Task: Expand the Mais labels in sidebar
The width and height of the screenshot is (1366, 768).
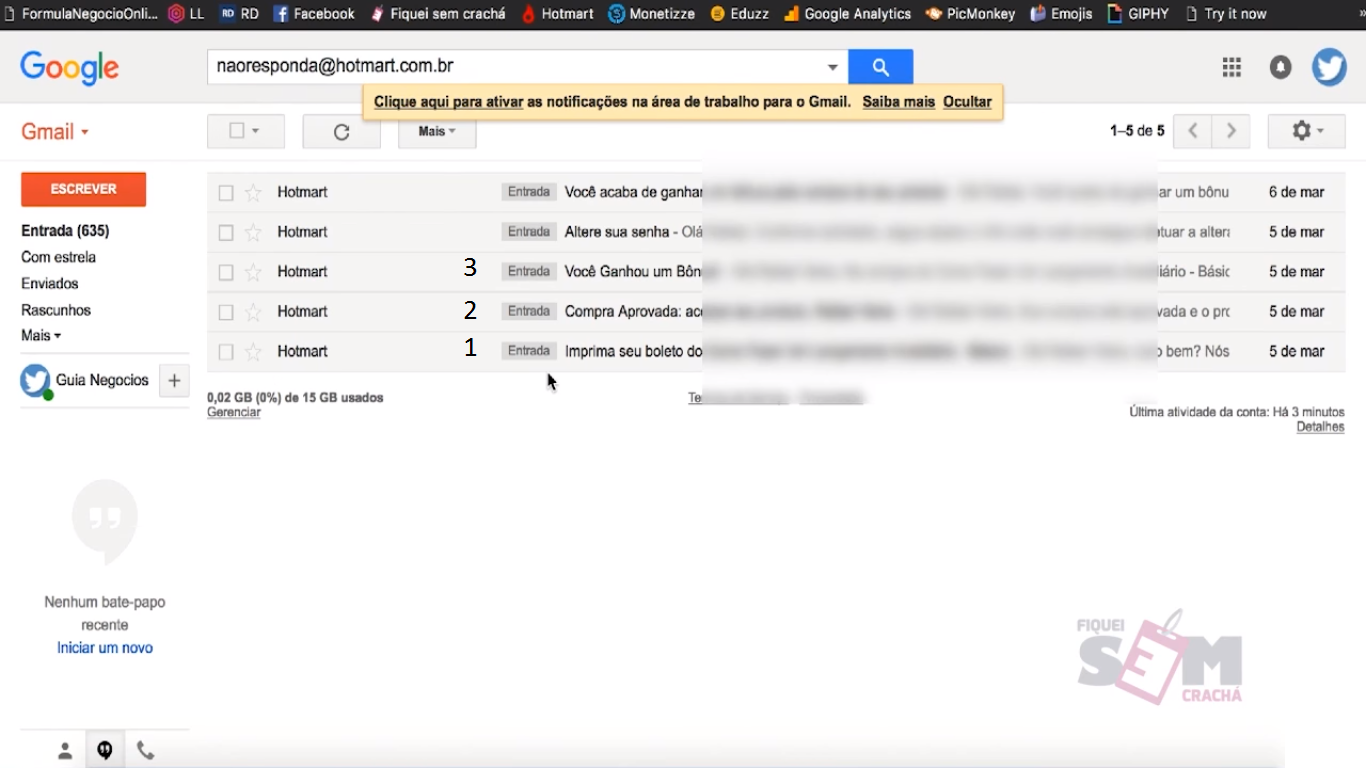Action: 41,336
